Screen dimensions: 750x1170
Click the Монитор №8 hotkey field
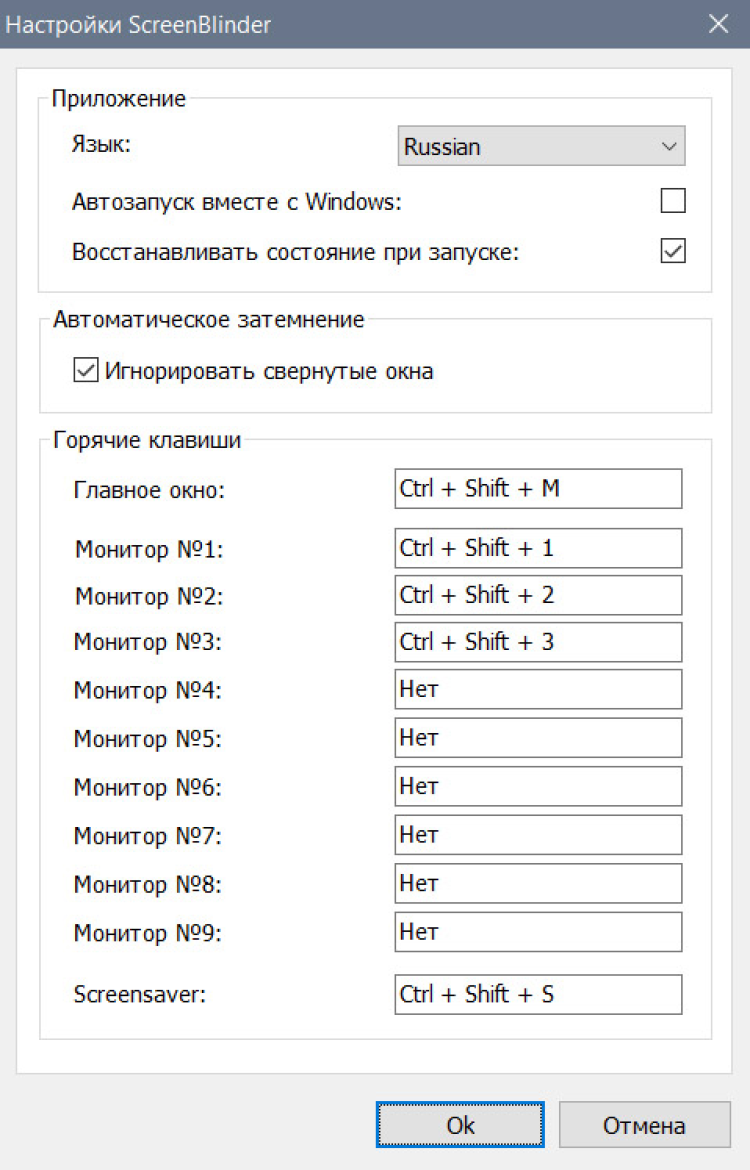pos(538,883)
